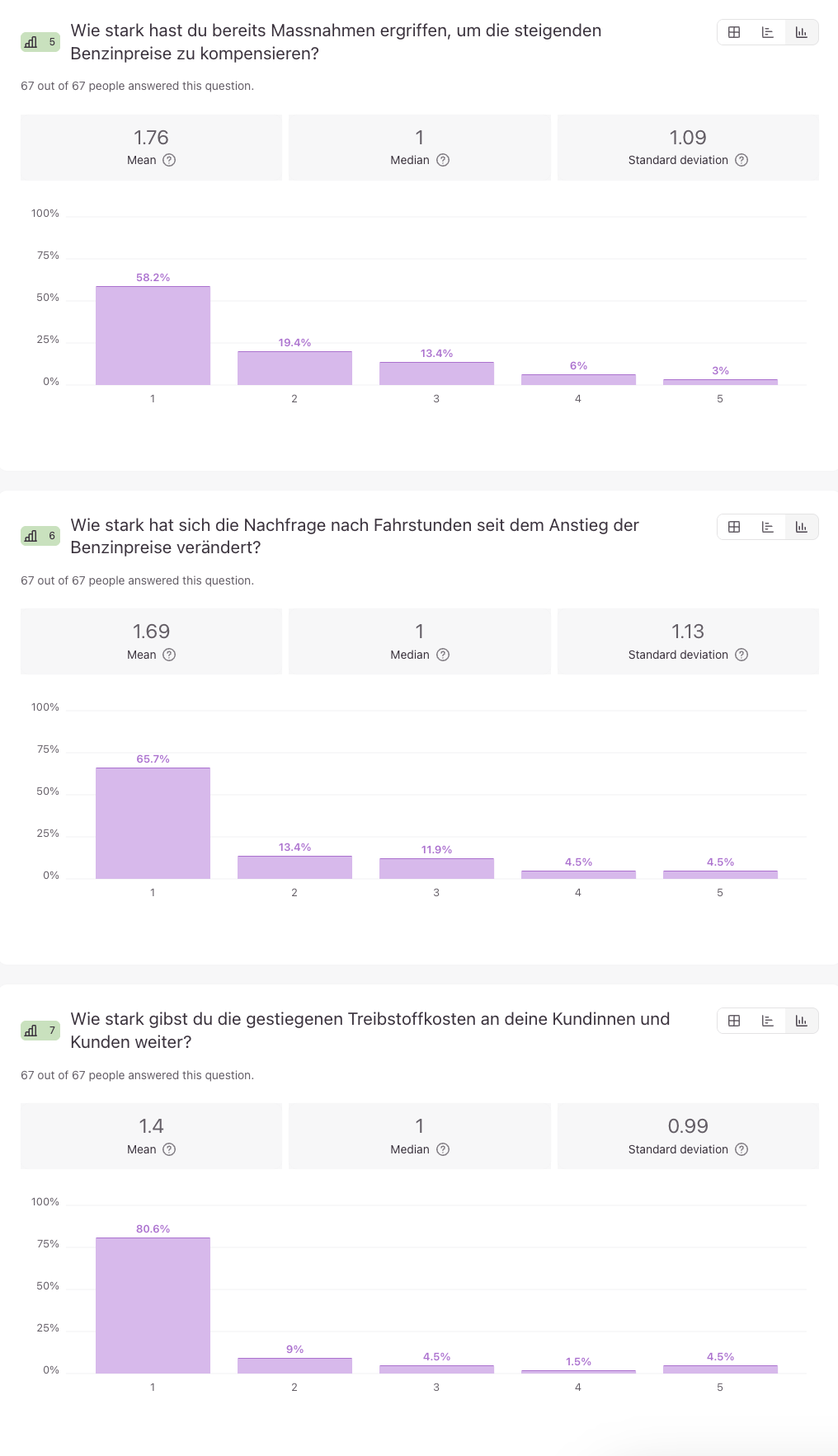The height and width of the screenshot is (1456, 838).
Task: Switch question 5 to horizontal ranking view
Action: [767, 32]
